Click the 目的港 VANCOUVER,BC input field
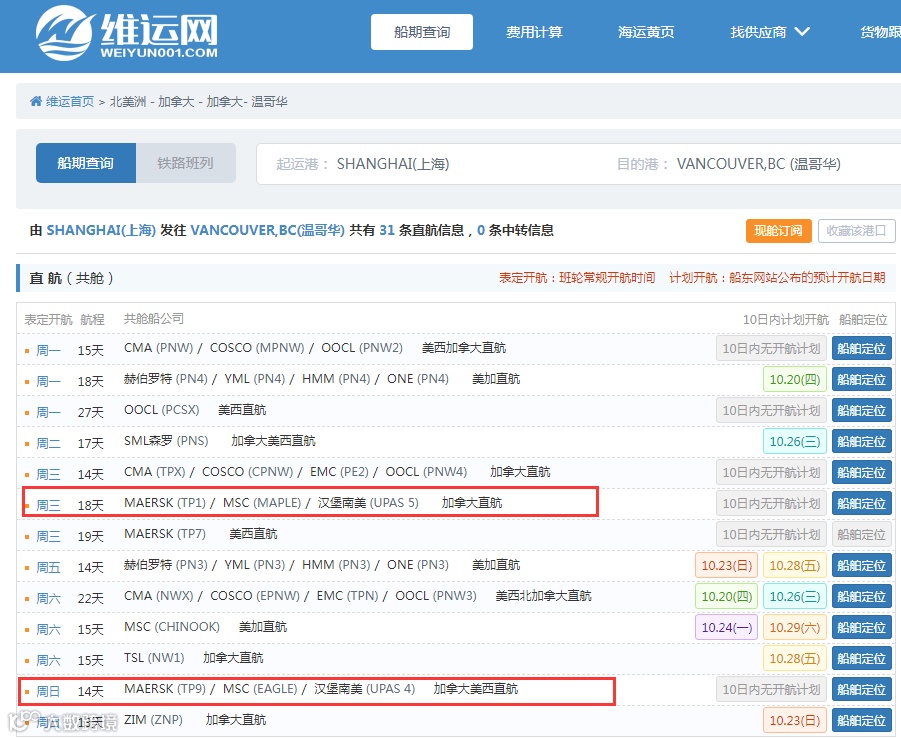 pos(753,164)
